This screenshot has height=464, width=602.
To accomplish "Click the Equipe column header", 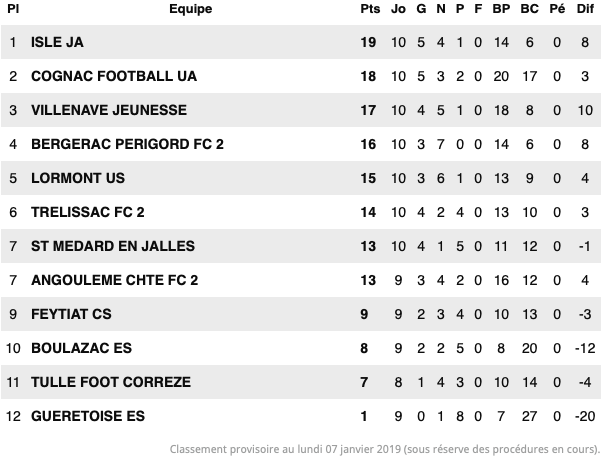I will point(190,9).
